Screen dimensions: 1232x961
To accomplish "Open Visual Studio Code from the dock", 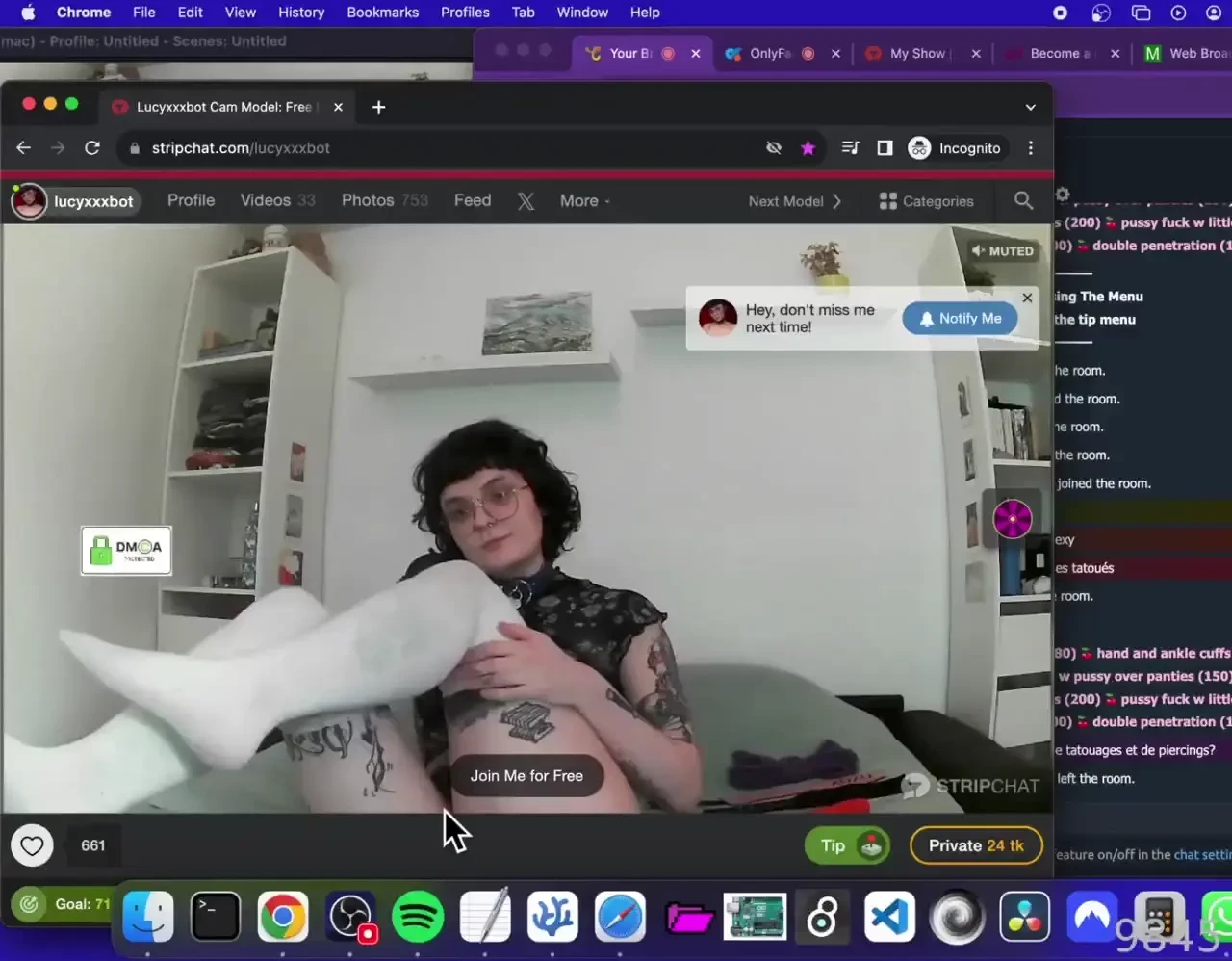I will pyautogui.click(x=889, y=917).
